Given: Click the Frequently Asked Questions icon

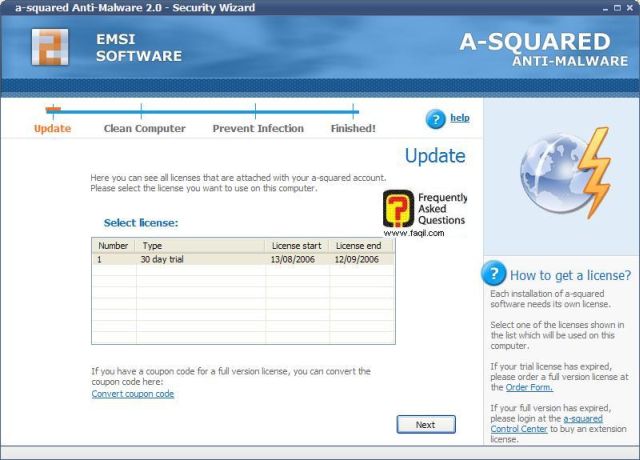Looking at the screenshot, I should [x=397, y=209].
